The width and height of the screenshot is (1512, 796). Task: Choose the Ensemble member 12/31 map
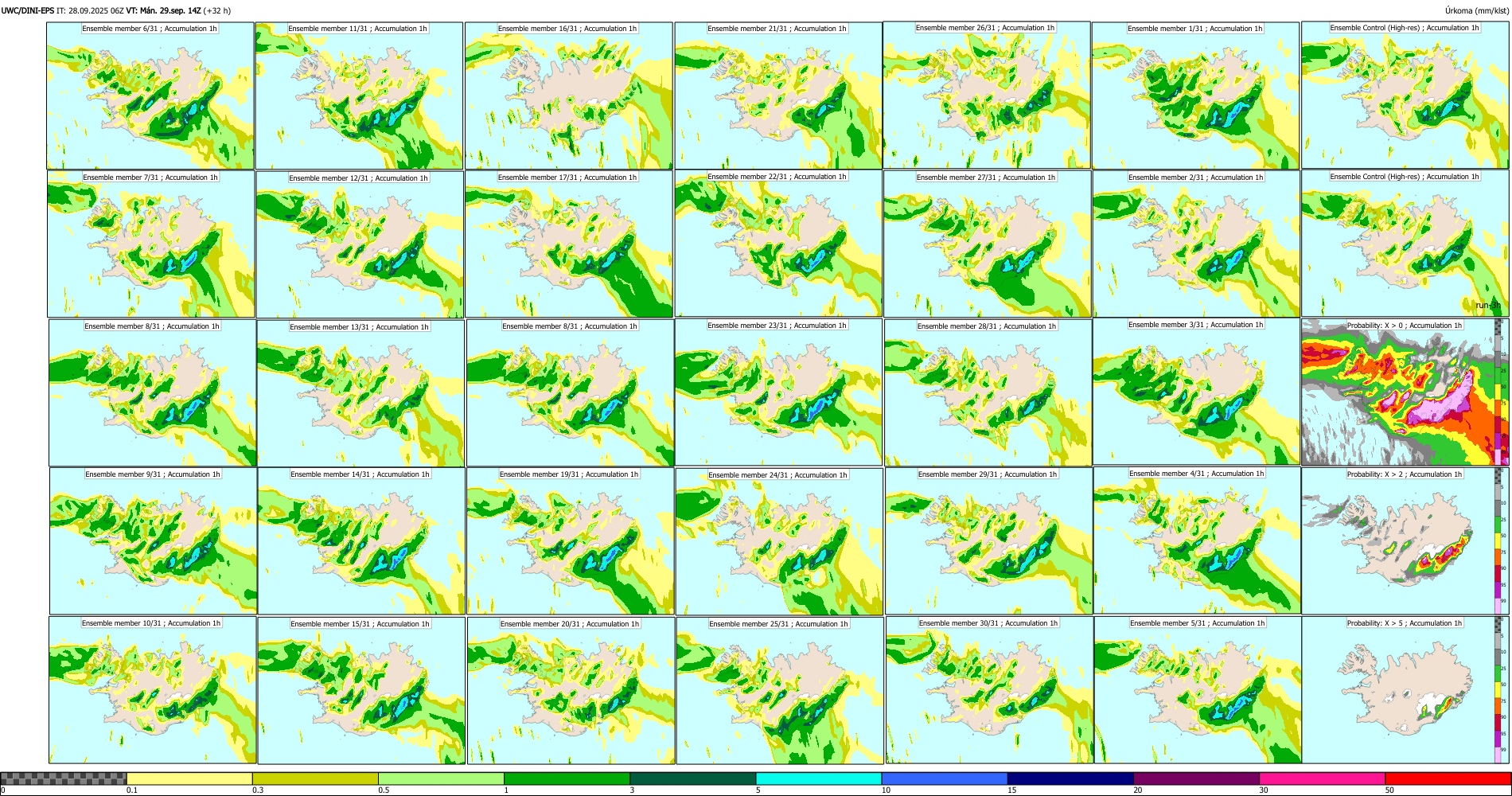[360, 244]
